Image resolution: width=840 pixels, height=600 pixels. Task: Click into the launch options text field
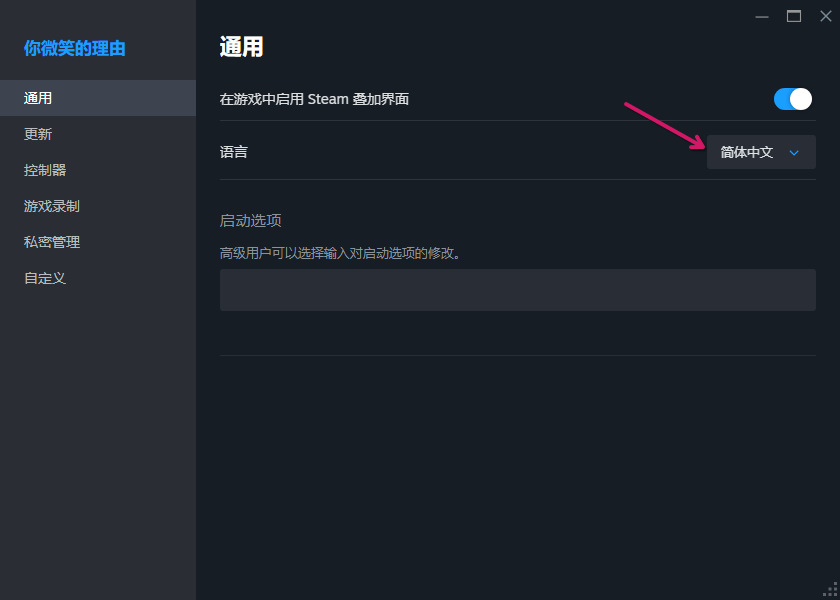tap(517, 289)
